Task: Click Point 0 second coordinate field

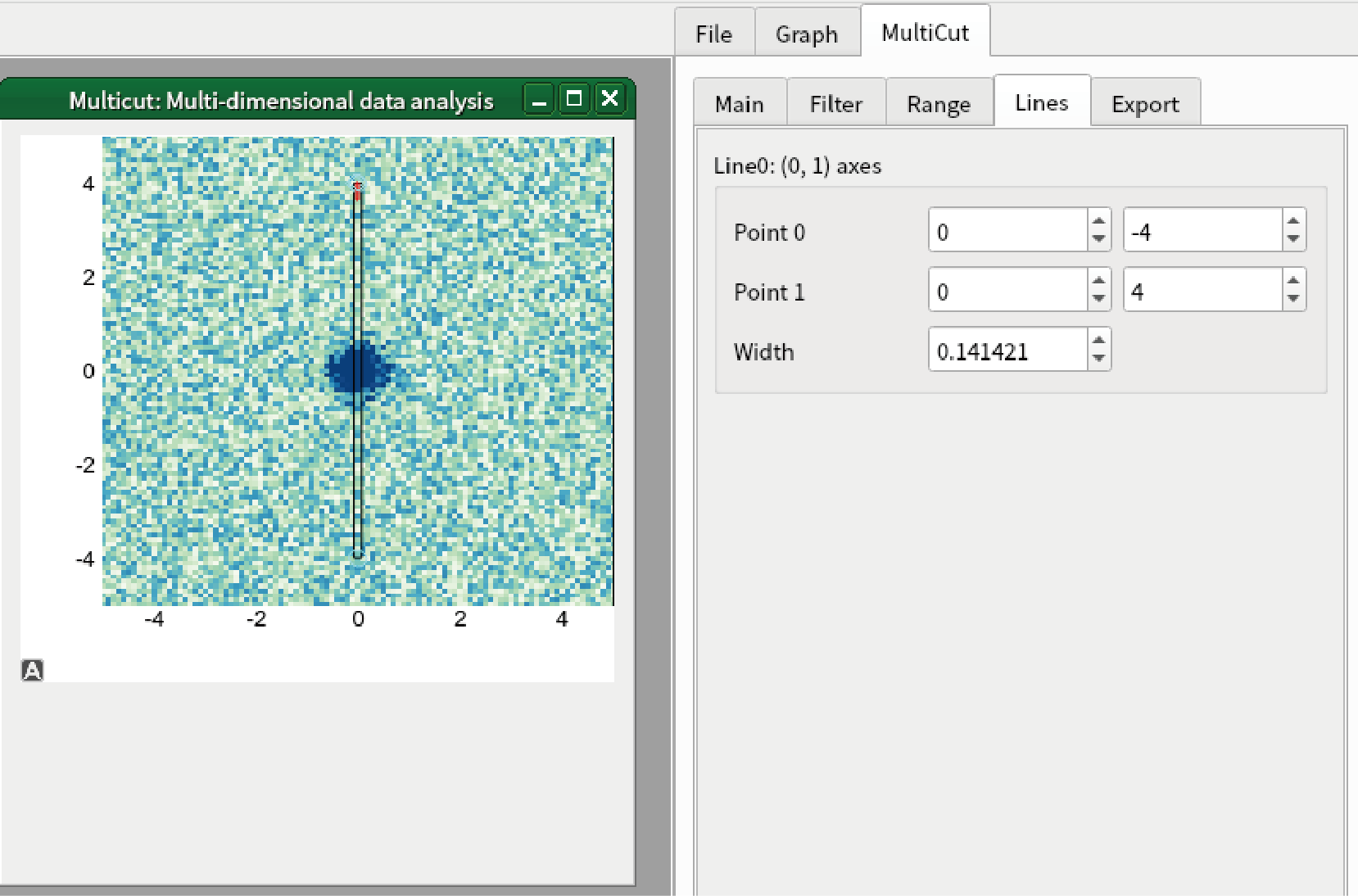Action: tap(1202, 230)
